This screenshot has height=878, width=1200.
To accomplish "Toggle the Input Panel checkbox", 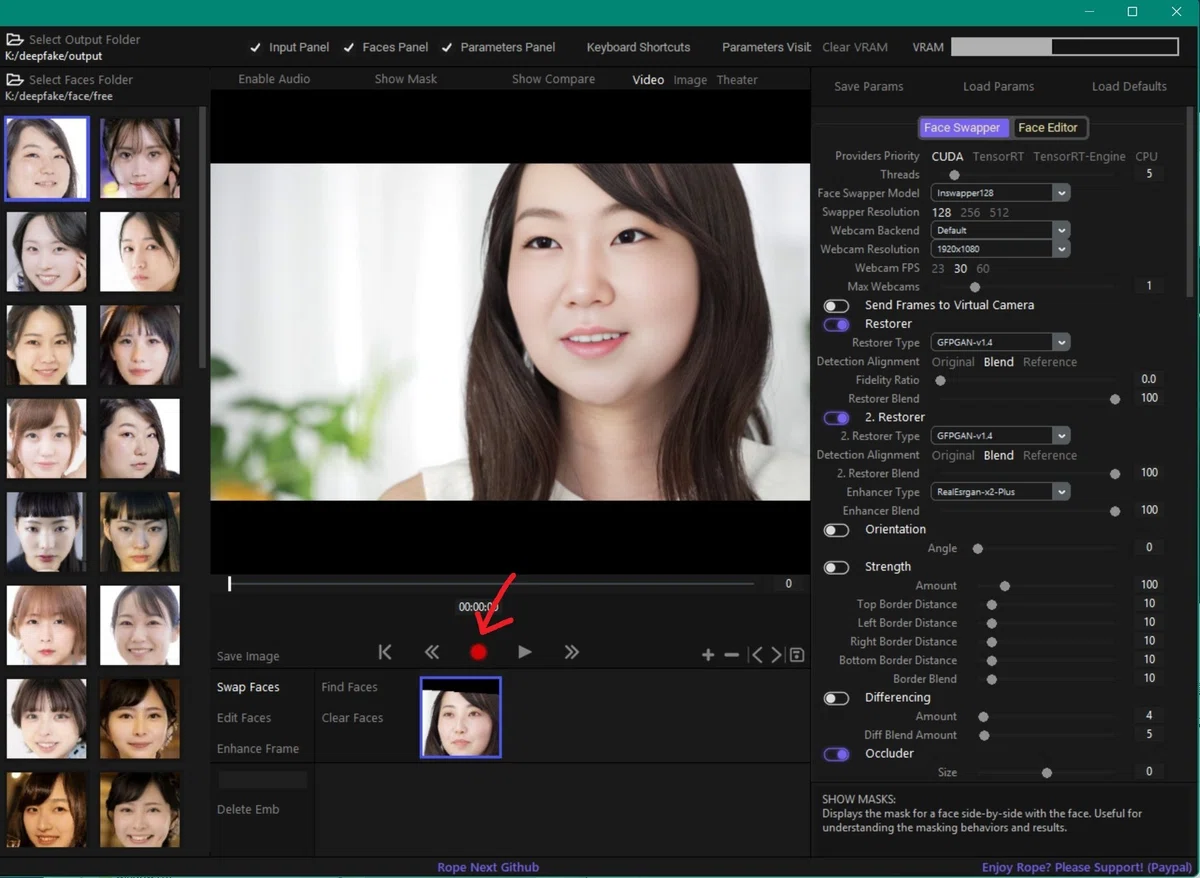I will [256, 47].
